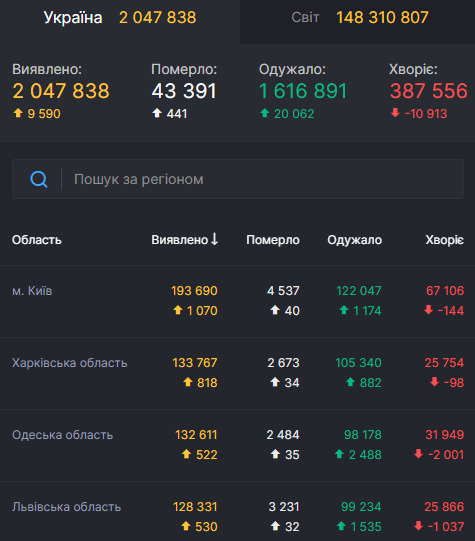Sort table by Померло column header

[x=273, y=240]
